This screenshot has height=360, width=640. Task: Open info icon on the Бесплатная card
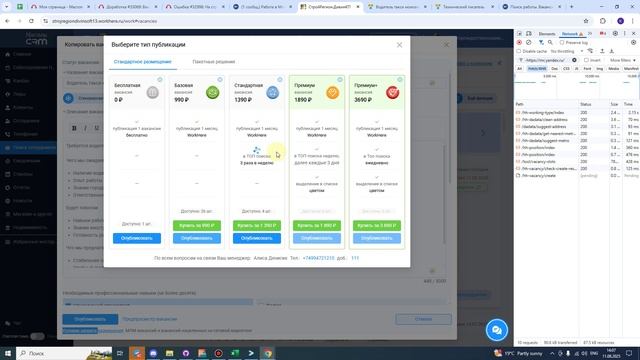coord(160,80)
